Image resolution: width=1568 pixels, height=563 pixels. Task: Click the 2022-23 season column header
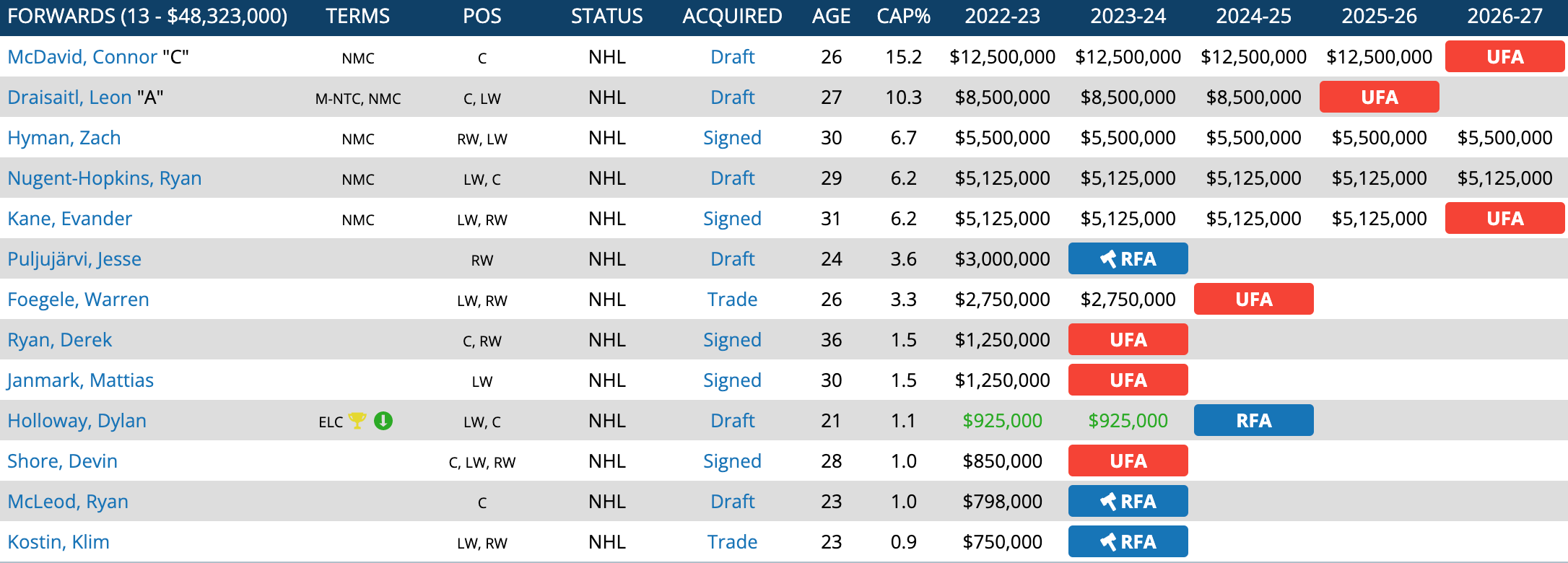pyautogui.click(x=1002, y=17)
